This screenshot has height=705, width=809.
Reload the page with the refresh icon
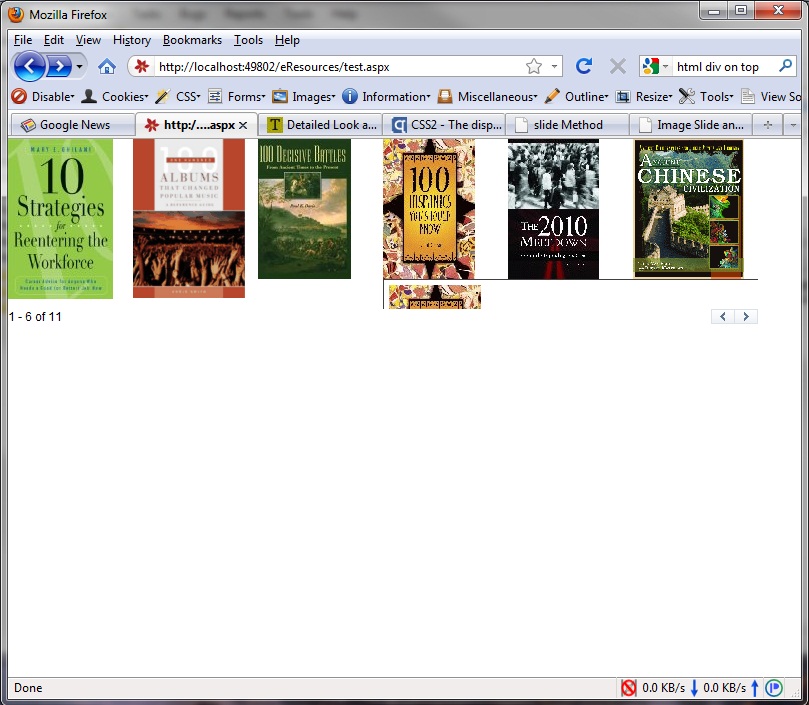click(x=584, y=67)
